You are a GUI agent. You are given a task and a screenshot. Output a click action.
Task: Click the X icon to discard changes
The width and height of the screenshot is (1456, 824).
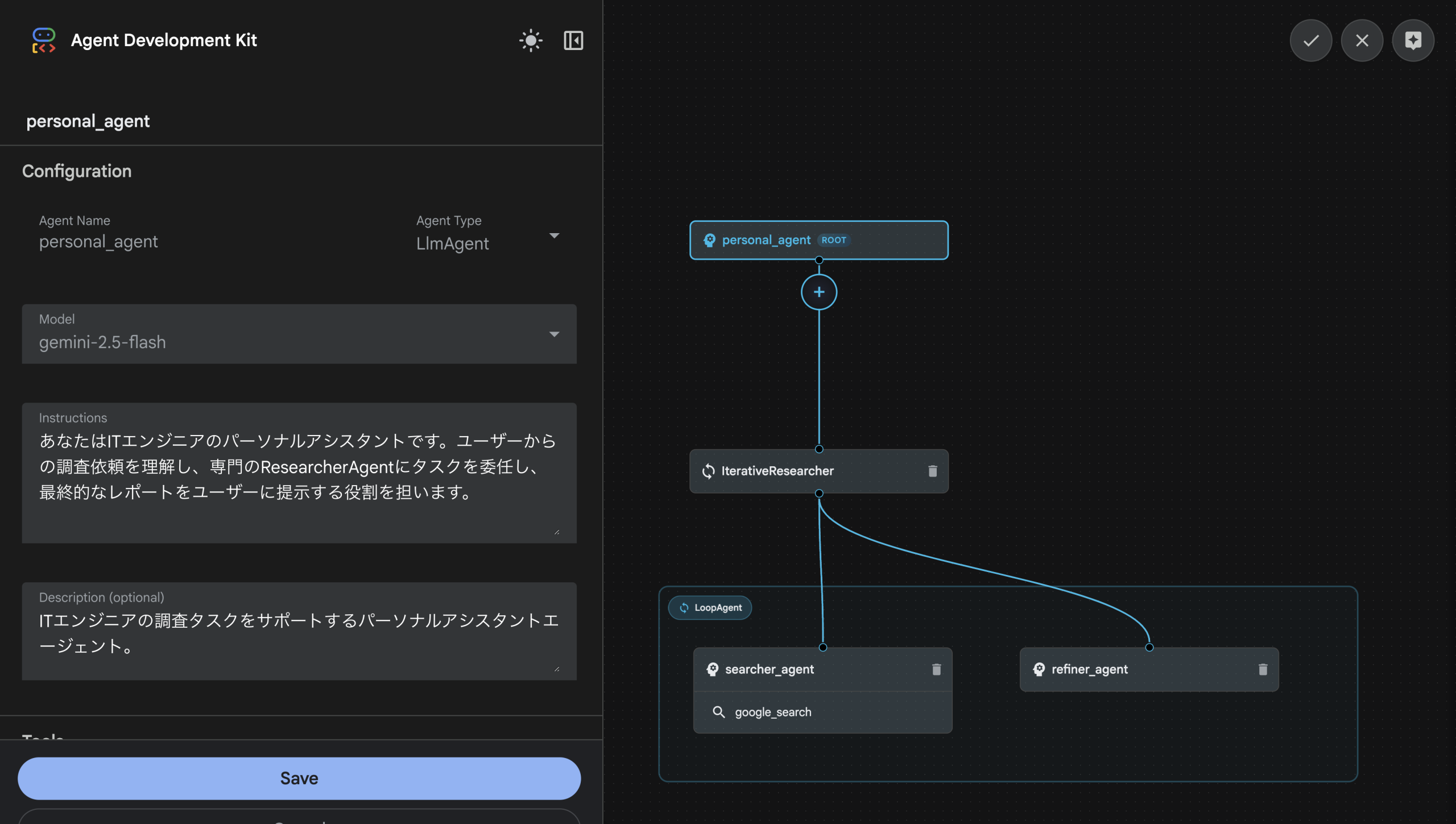pos(1362,40)
